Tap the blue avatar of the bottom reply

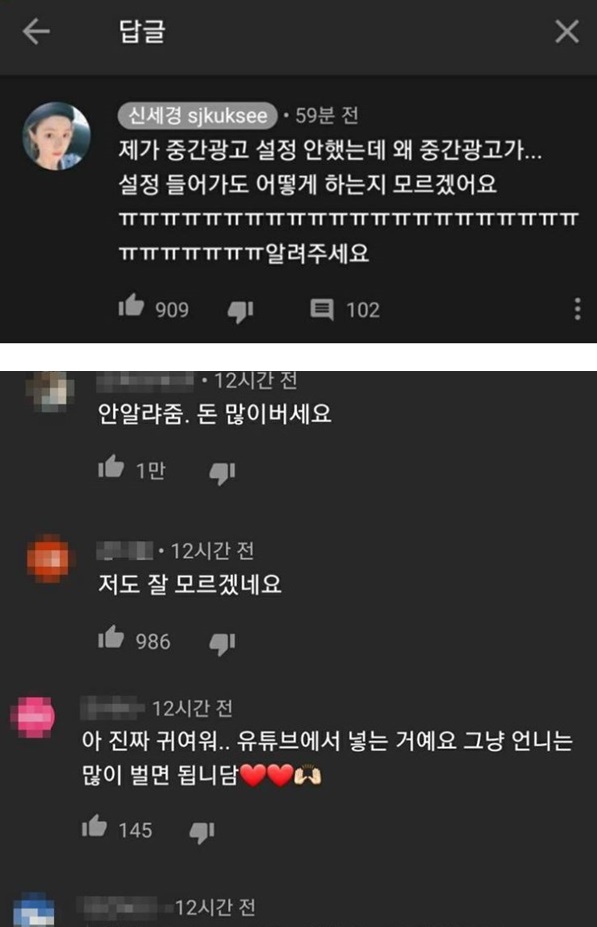tap(34, 910)
